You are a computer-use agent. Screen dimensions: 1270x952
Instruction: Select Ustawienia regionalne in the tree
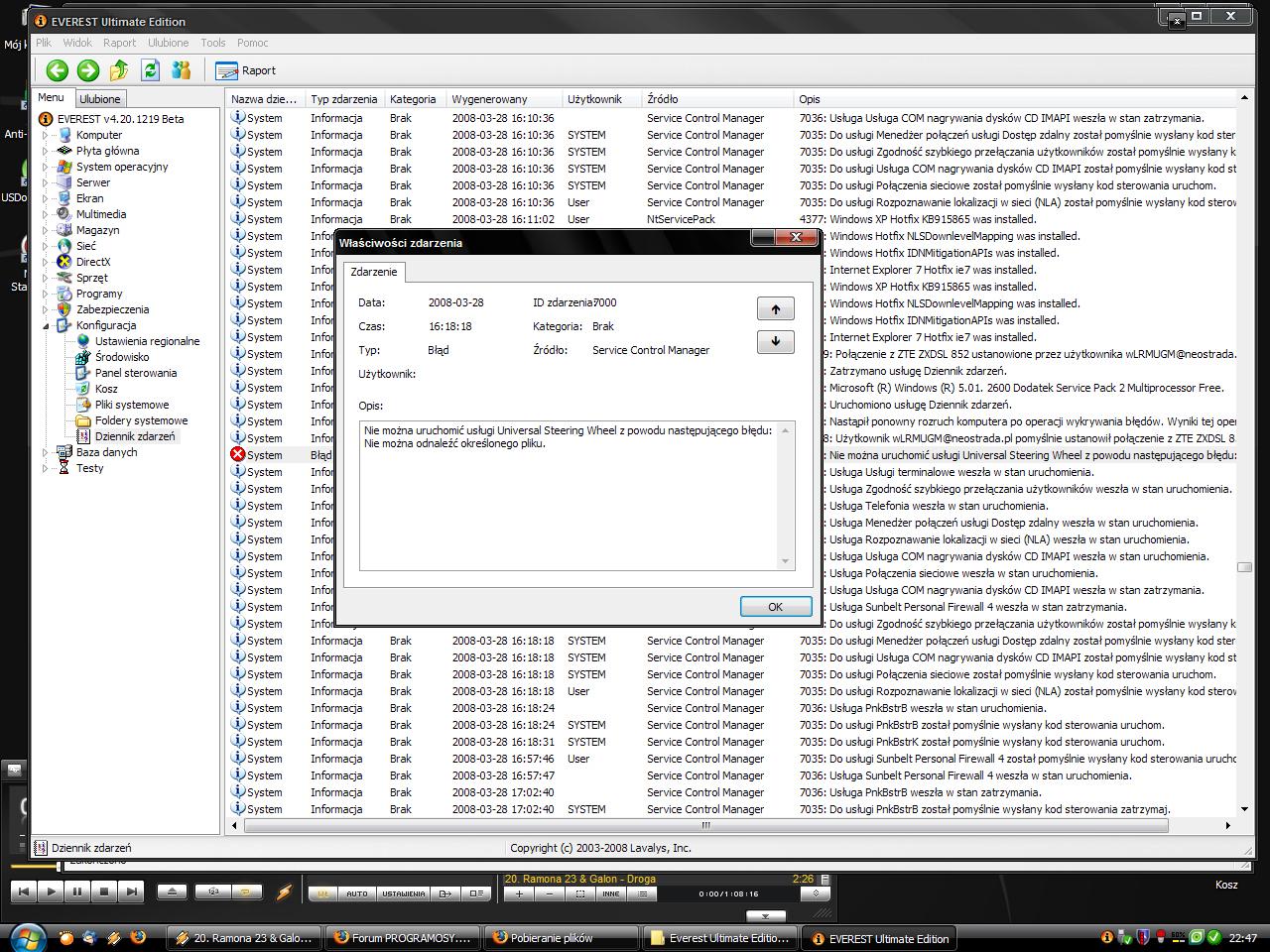[147, 341]
